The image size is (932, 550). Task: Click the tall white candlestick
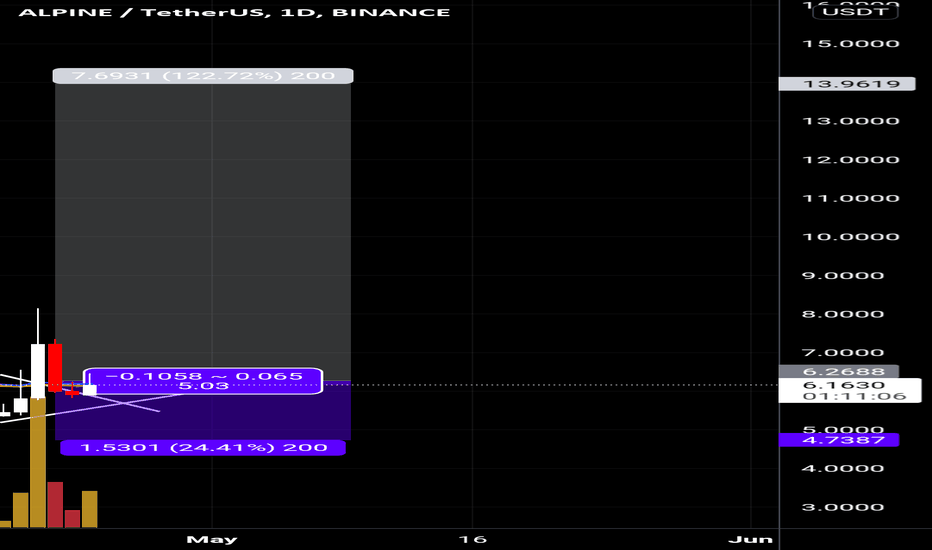(x=38, y=370)
